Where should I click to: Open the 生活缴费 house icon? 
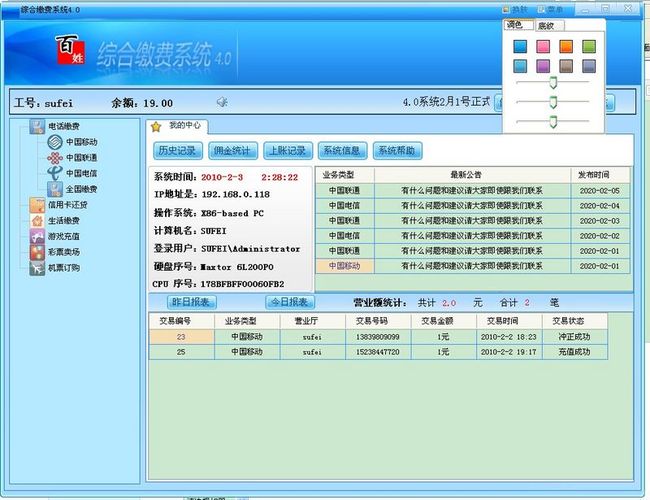[x=37, y=221]
